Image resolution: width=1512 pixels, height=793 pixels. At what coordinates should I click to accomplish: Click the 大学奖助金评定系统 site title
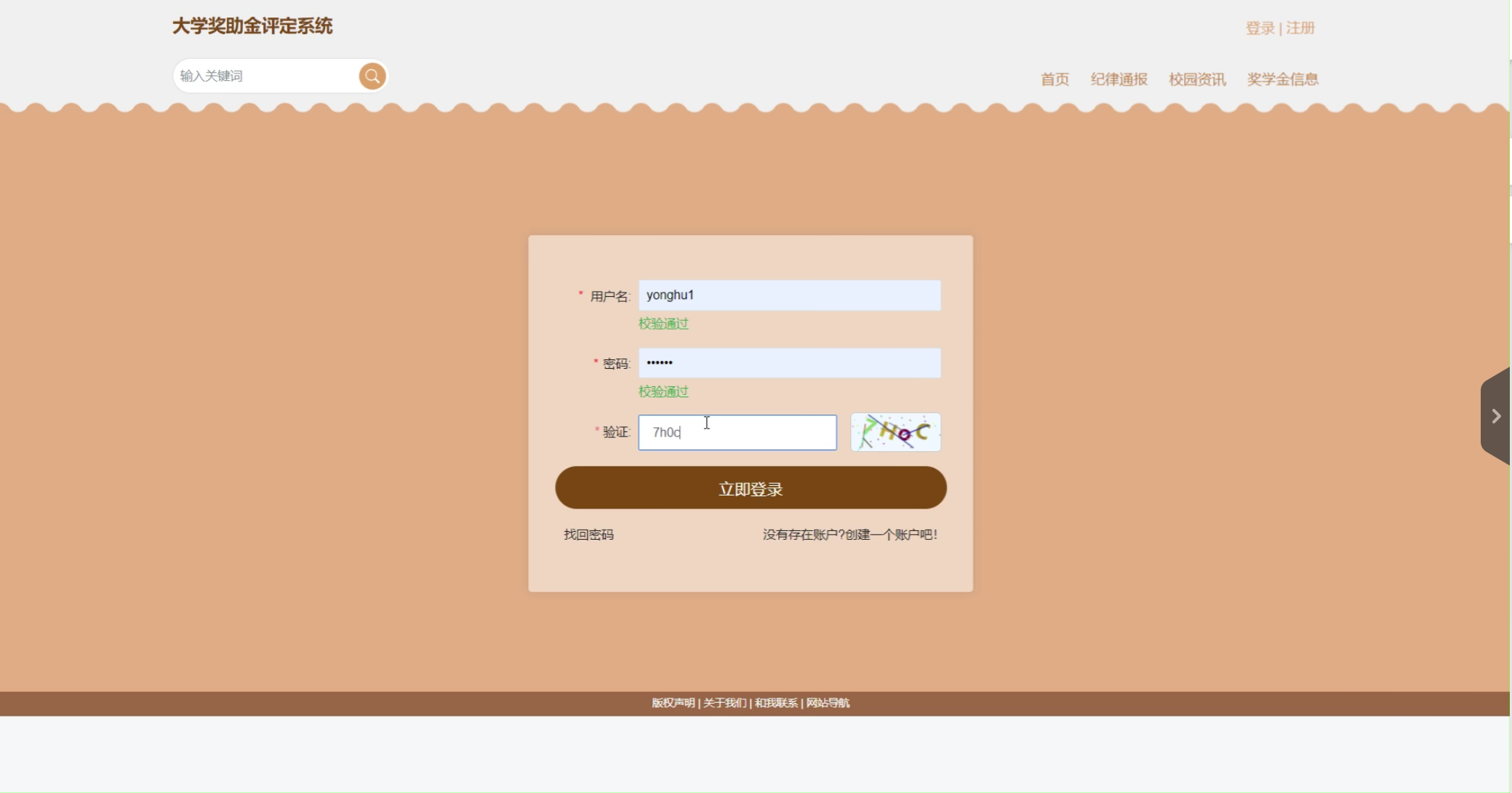tap(252, 26)
